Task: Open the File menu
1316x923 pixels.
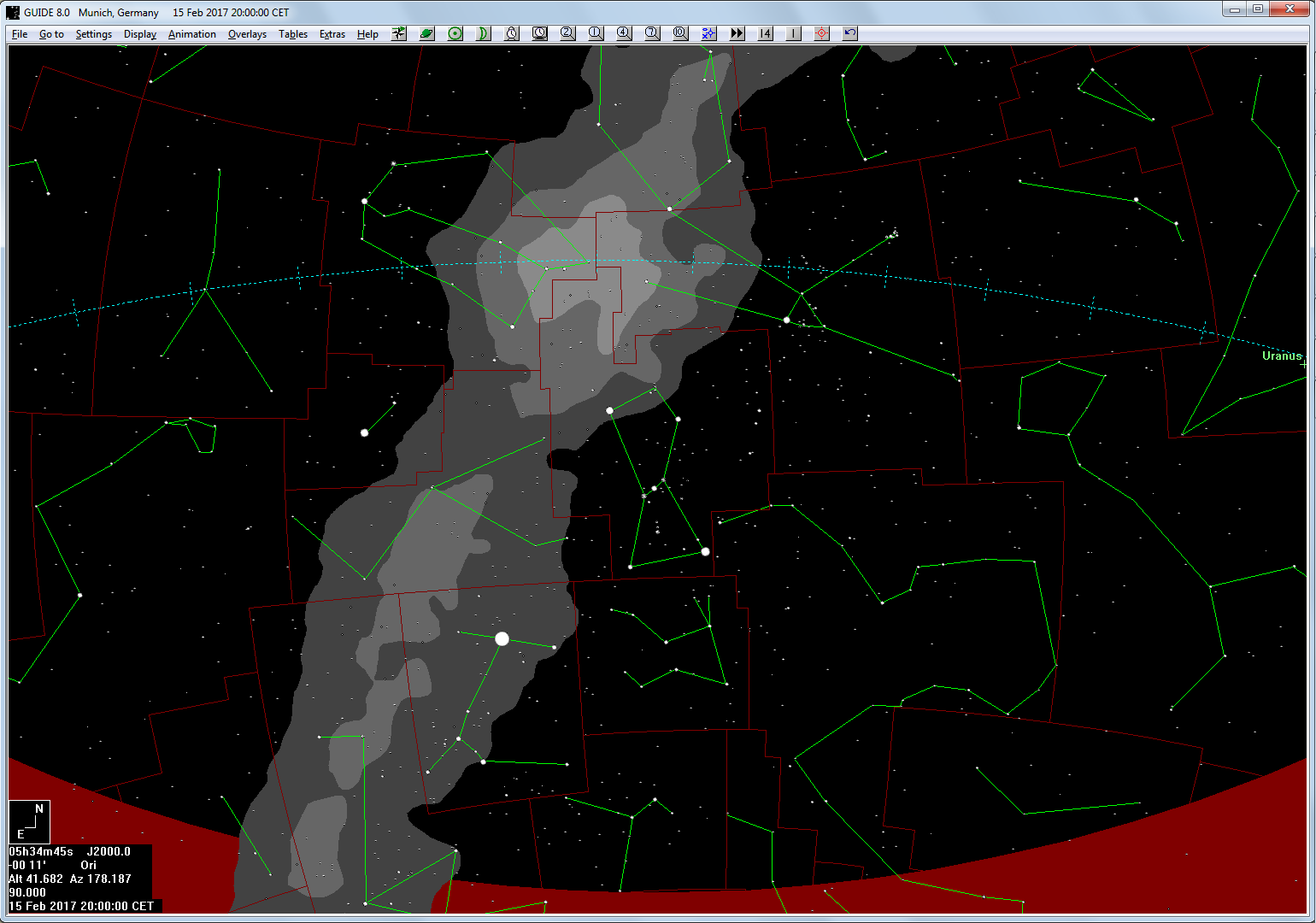Action: pos(20,34)
